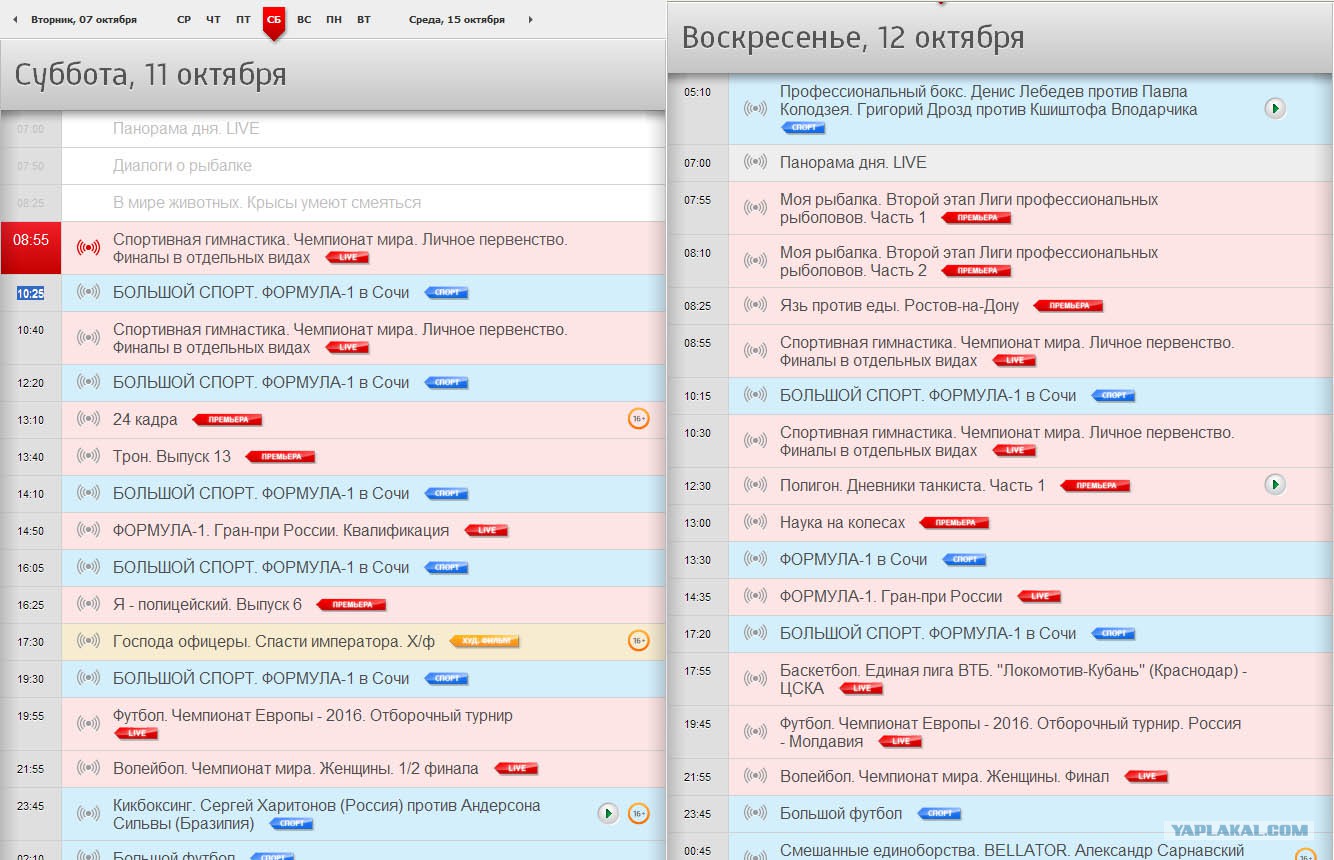Click broadcast icon beside Saturday 10:25 БОЛЬШОЙ СПОРТ
Viewport: 1334px width, 860px height.
tap(88, 293)
